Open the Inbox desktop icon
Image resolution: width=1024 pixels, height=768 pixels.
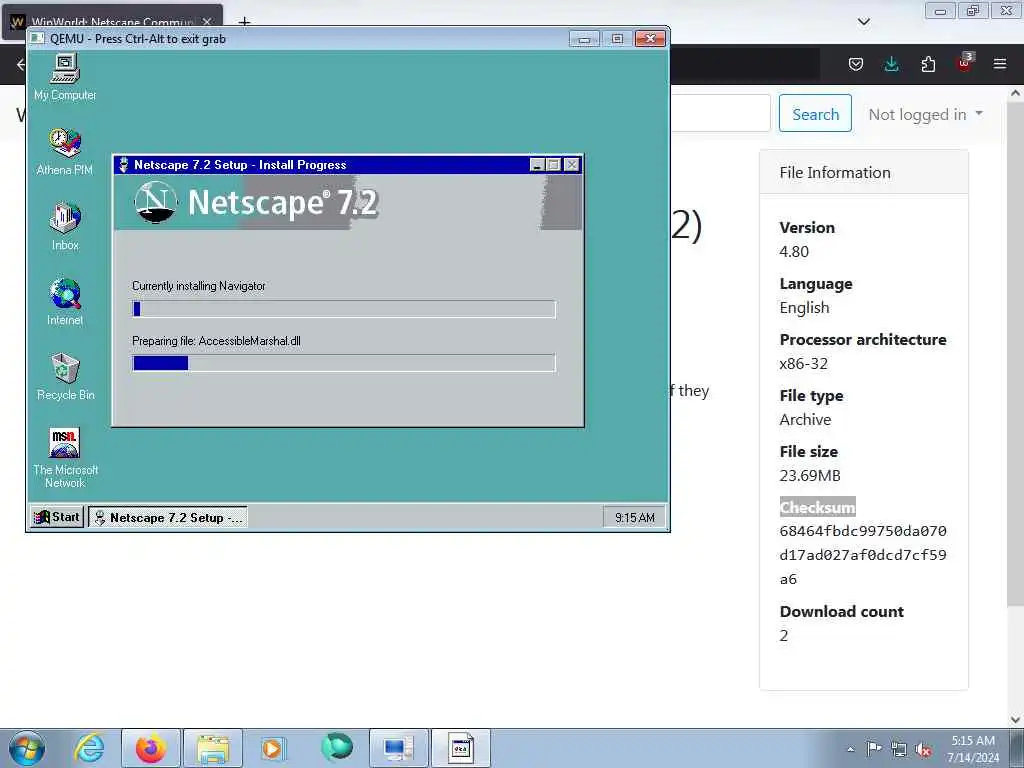65,227
